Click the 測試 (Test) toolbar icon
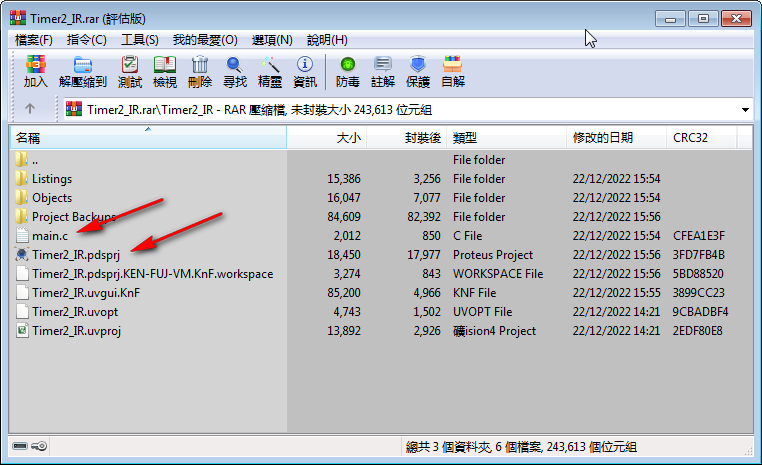Screen dimensions: 762x465 (130, 64)
